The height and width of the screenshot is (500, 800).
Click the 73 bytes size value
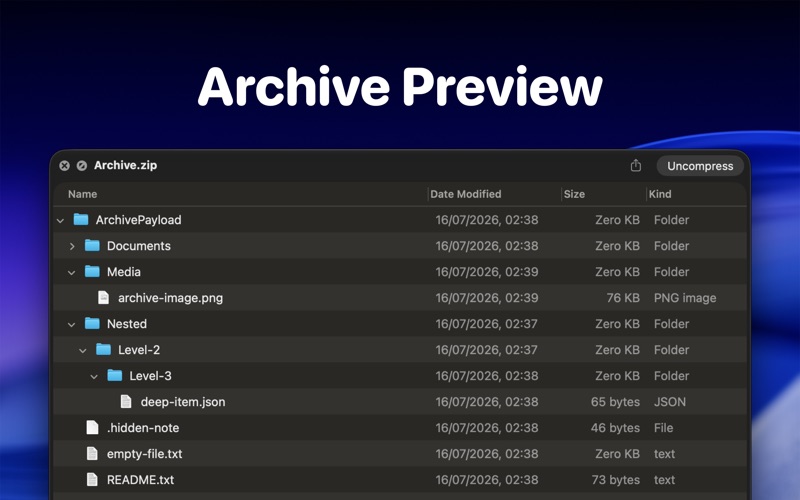(x=616, y=480)
